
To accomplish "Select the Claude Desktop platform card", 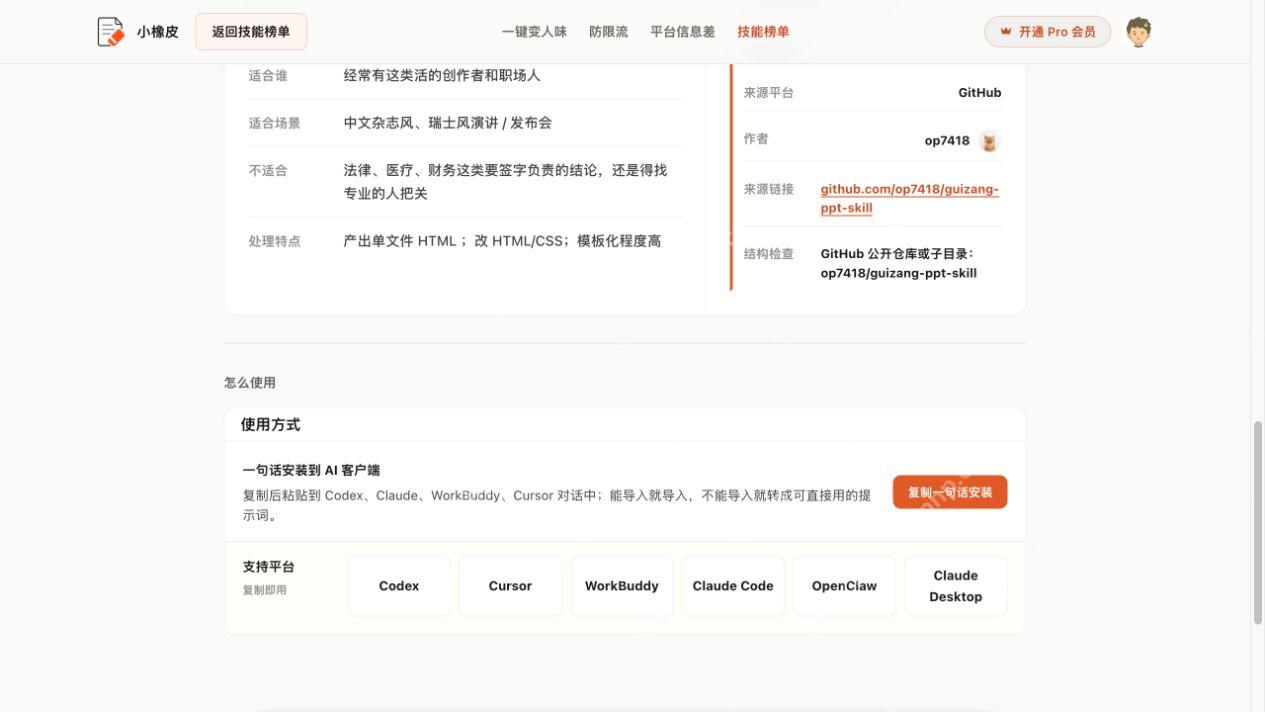I will click(955, 586).
